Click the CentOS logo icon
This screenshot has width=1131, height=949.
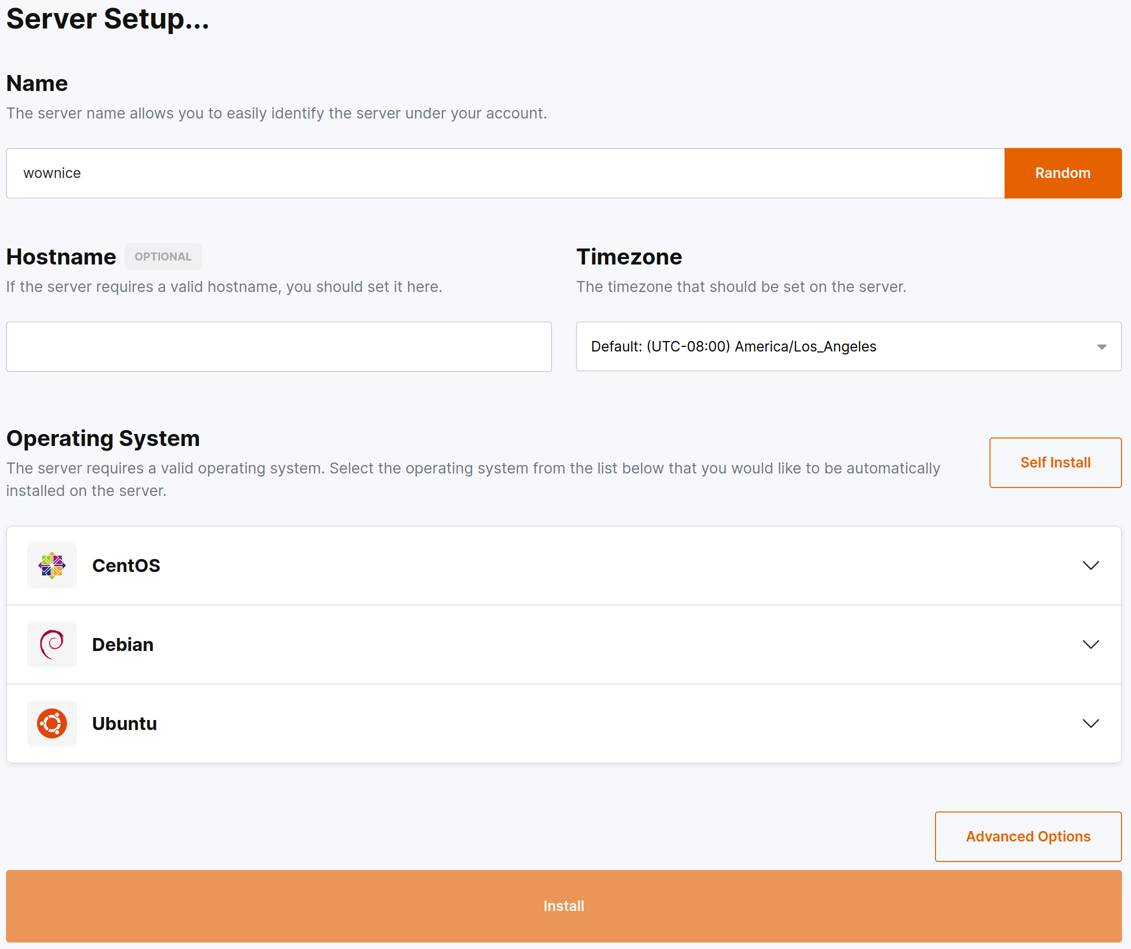(52, 566)
